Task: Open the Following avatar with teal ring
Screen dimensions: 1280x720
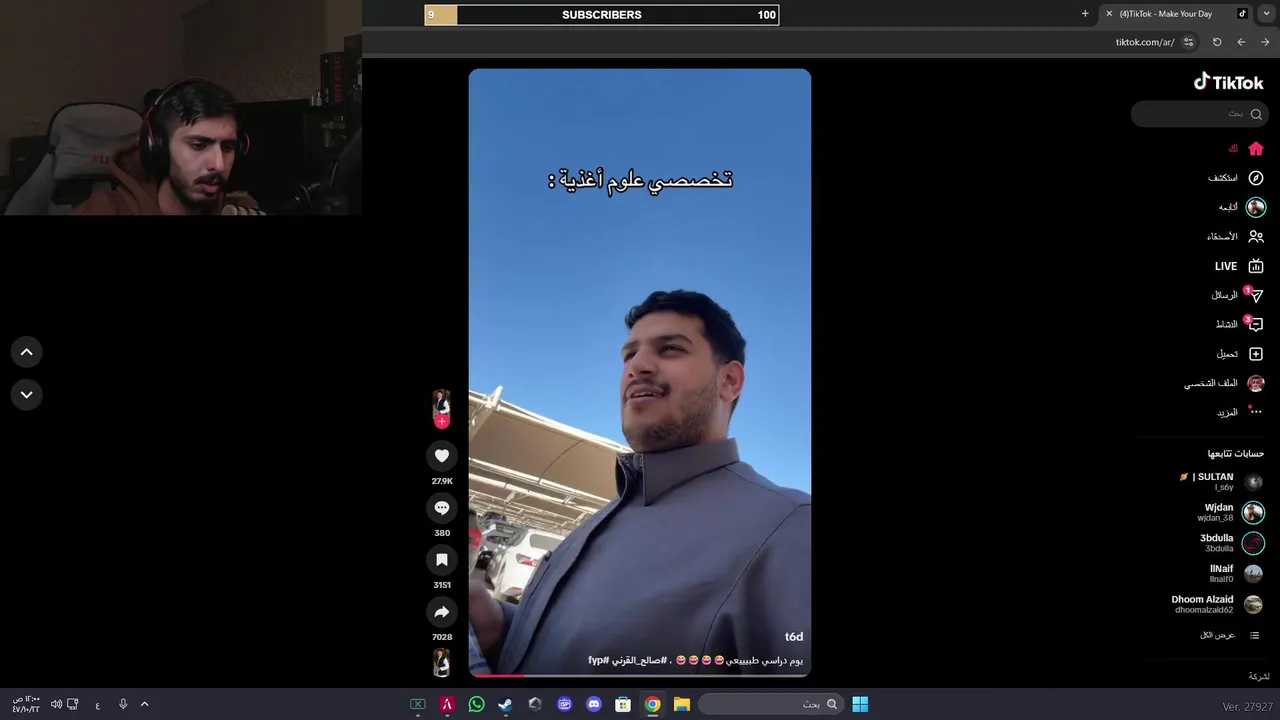Action: point(1256,207)
